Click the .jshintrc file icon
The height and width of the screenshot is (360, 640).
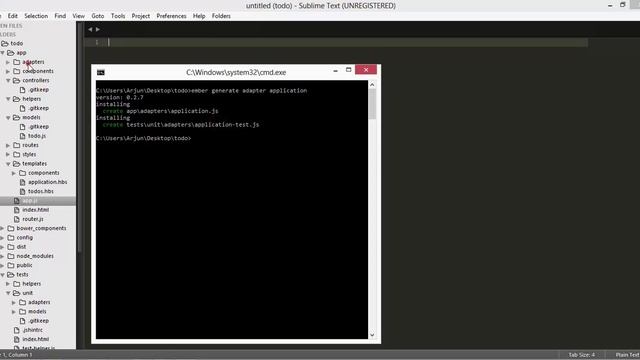tap(17, 330)
